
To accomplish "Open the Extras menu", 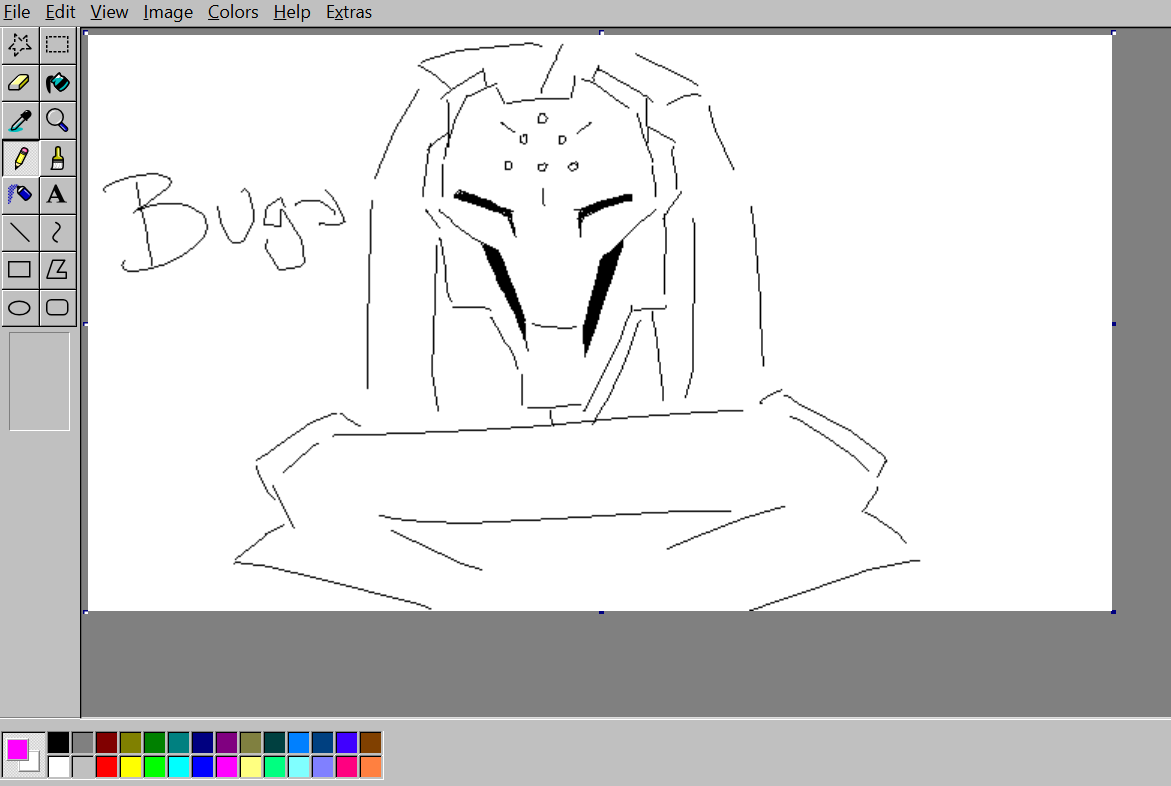I will (349, 12).
